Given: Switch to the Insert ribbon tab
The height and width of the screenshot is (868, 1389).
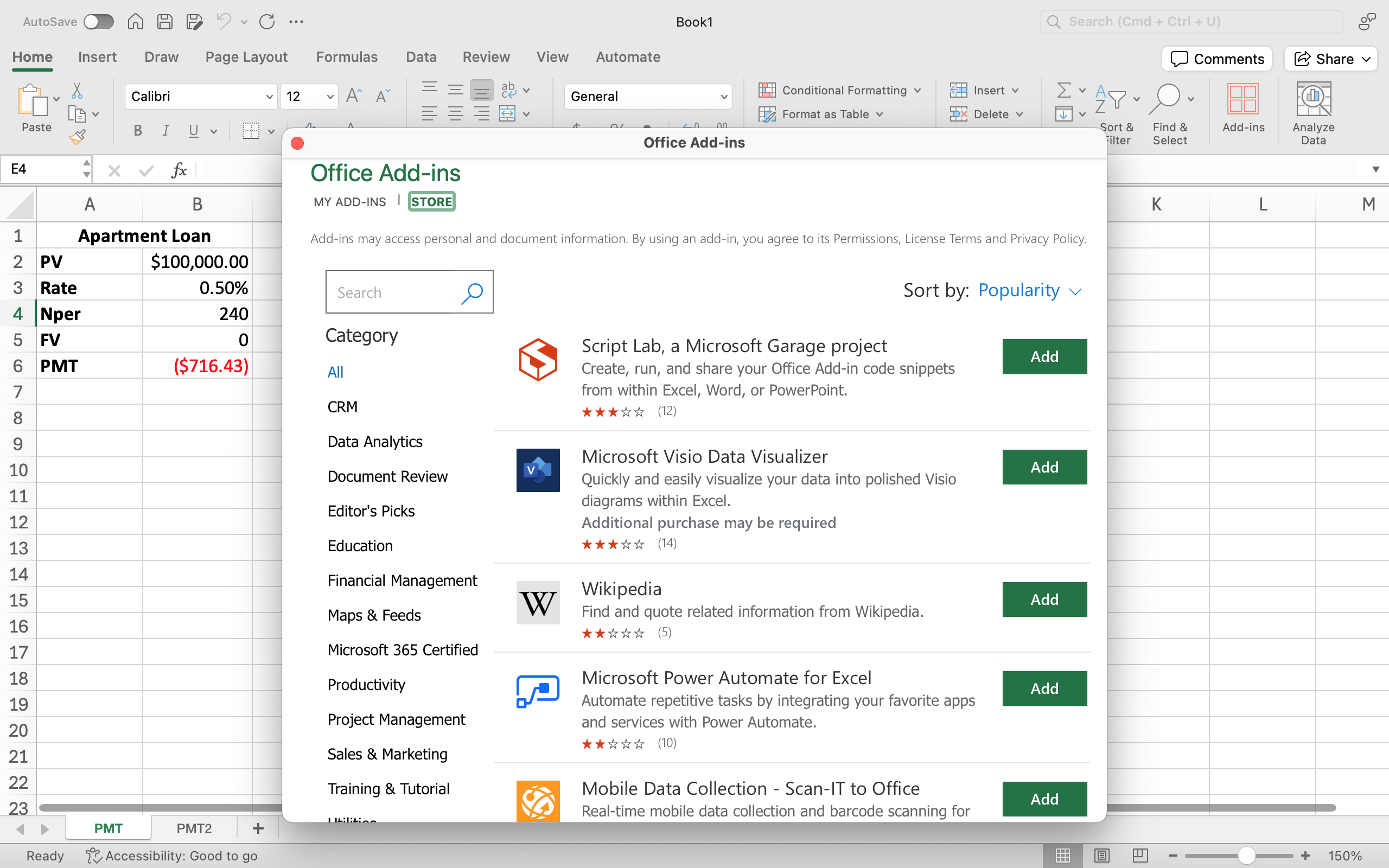Looking at the screenshot, I should click(x=97, y=57).
